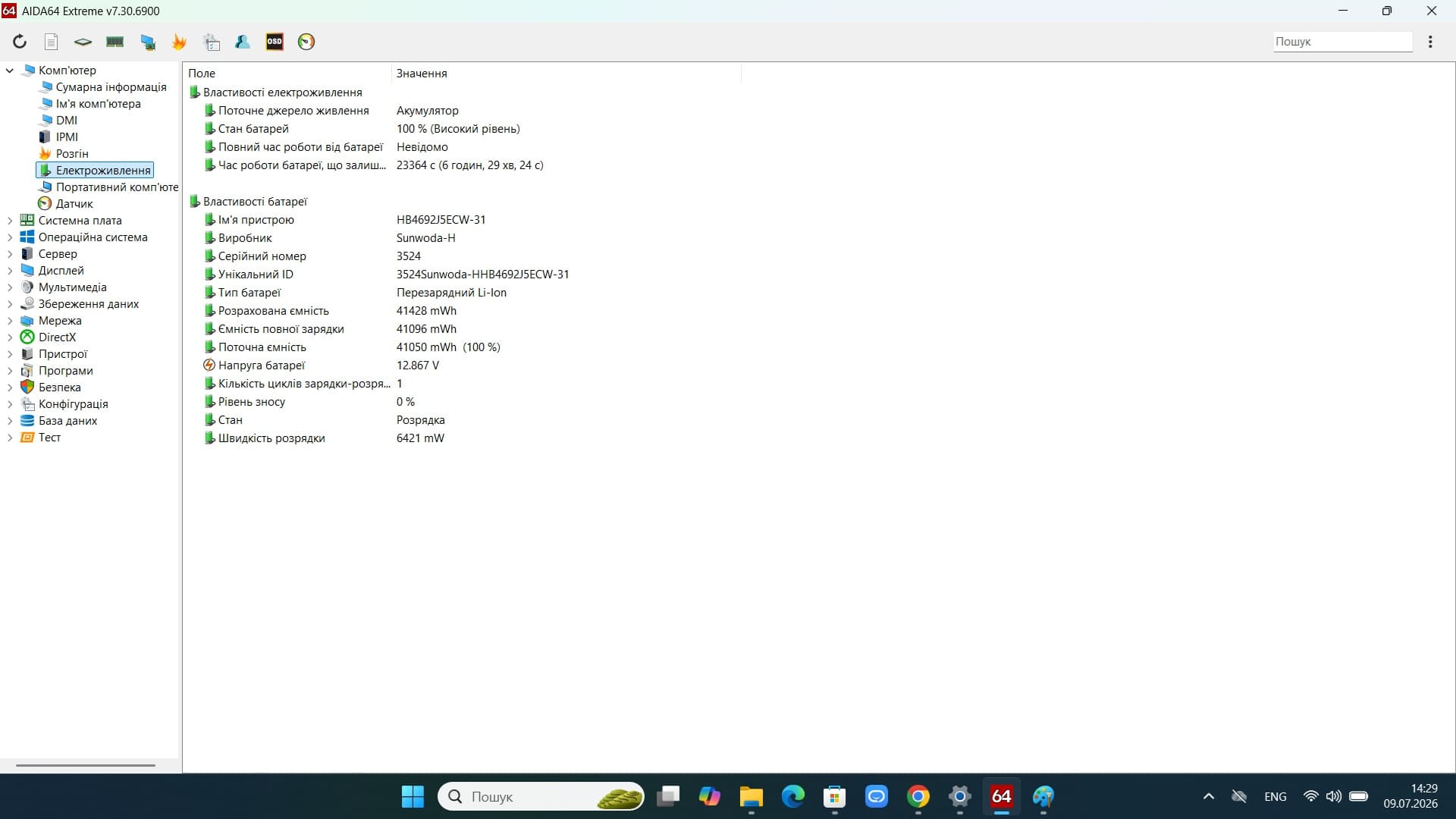Click the Властивості батареї group header
1456x819 pixels.
tap(248, 202)
